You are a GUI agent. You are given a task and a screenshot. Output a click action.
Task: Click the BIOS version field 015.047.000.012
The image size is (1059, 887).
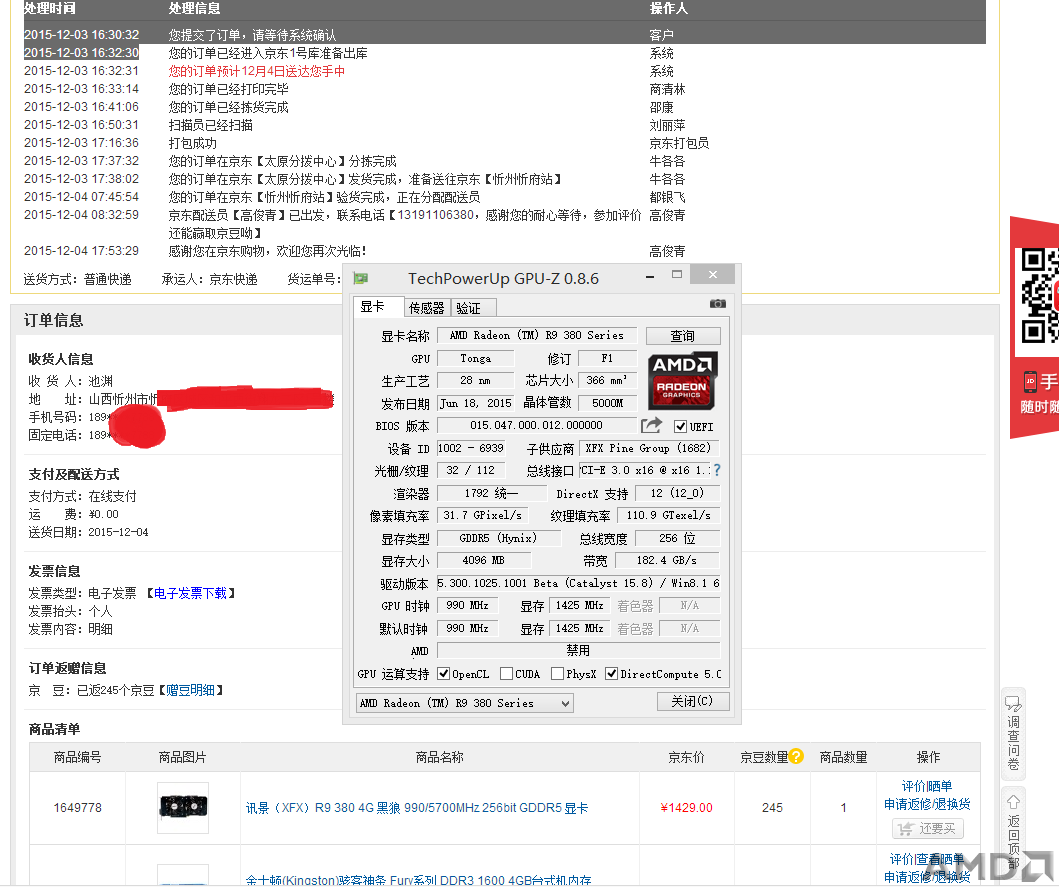pyautogui.click(x=536, y=425)
